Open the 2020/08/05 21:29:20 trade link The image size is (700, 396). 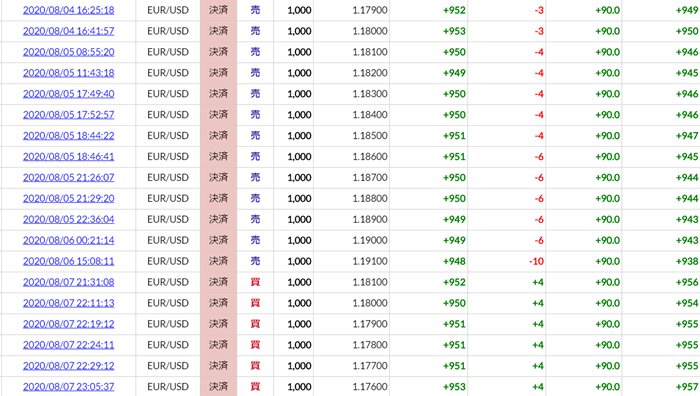68,199
